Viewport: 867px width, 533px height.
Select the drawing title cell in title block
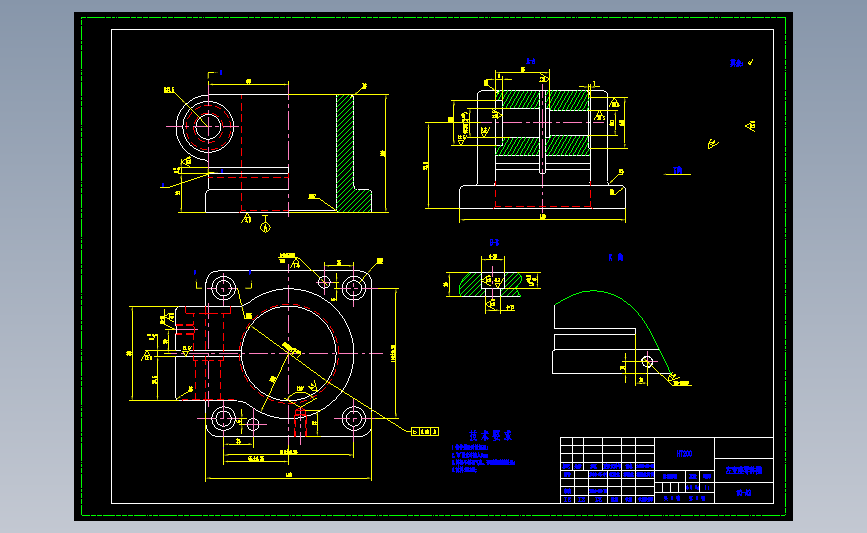point(744,471)
